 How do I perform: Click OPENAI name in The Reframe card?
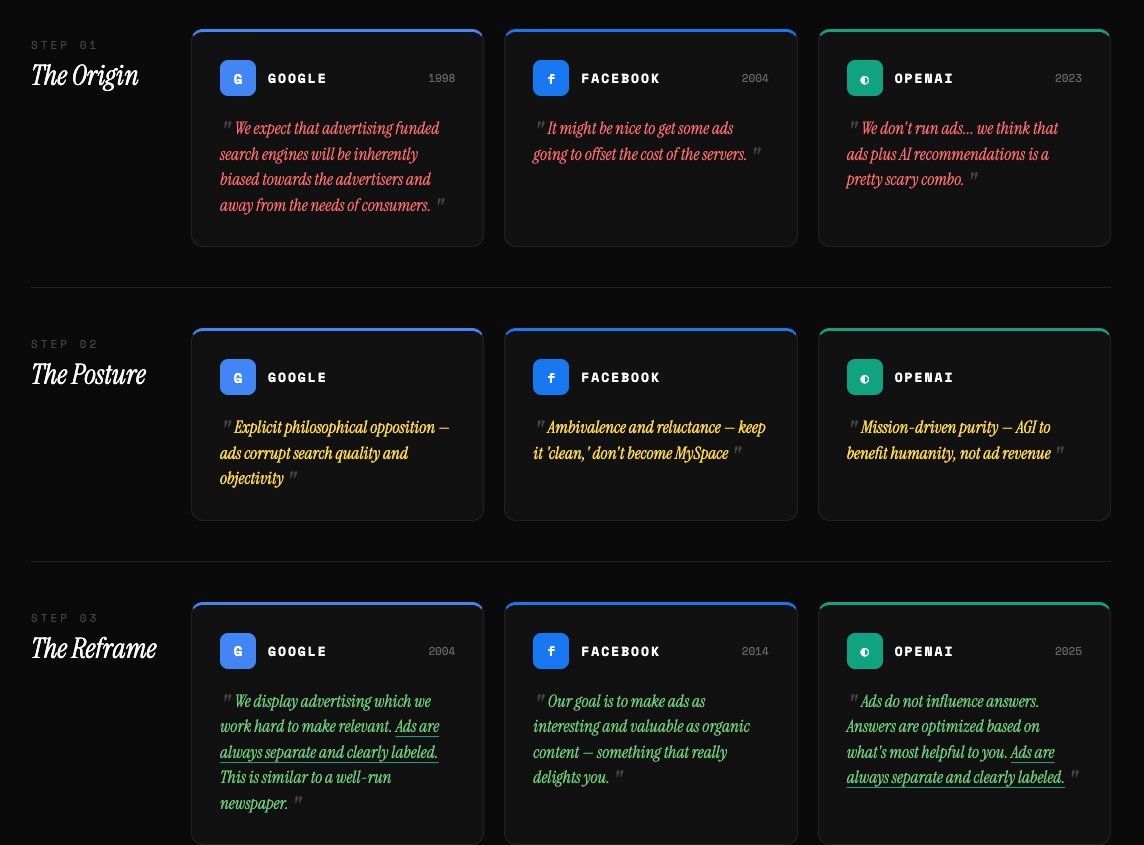(924, 651)
